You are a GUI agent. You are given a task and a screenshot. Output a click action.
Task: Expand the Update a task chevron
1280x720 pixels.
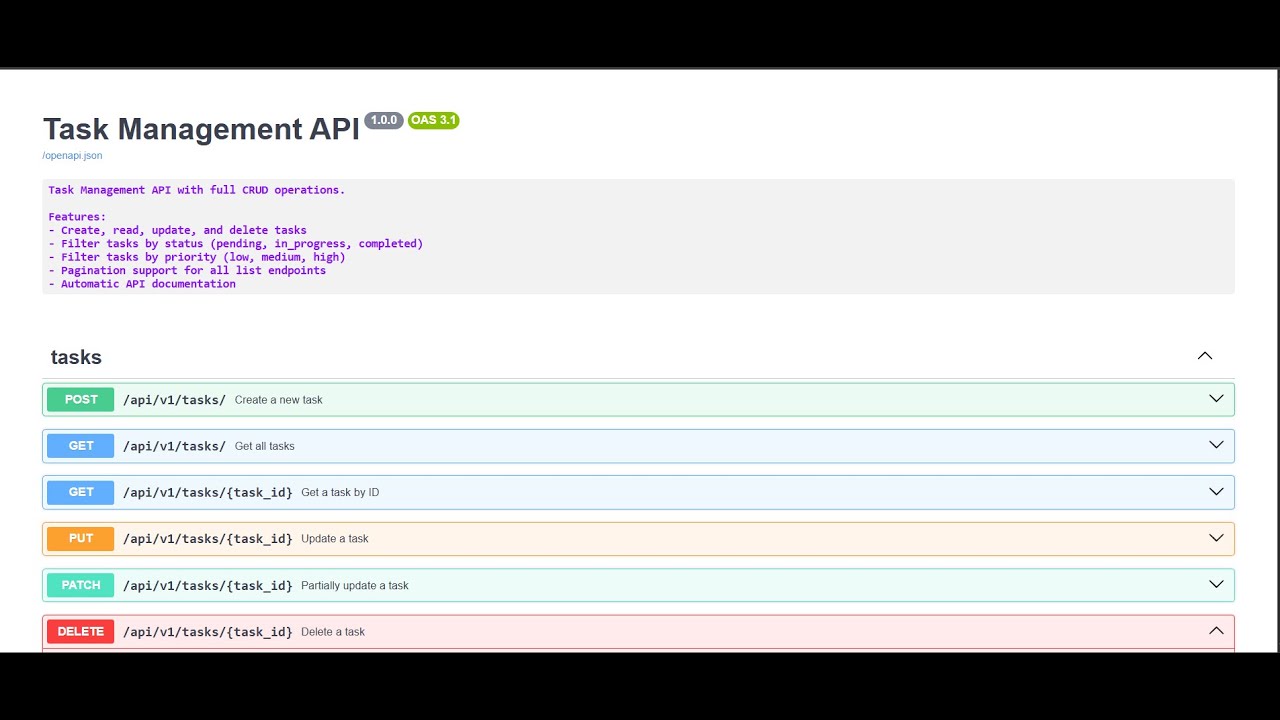(1216, 538)
